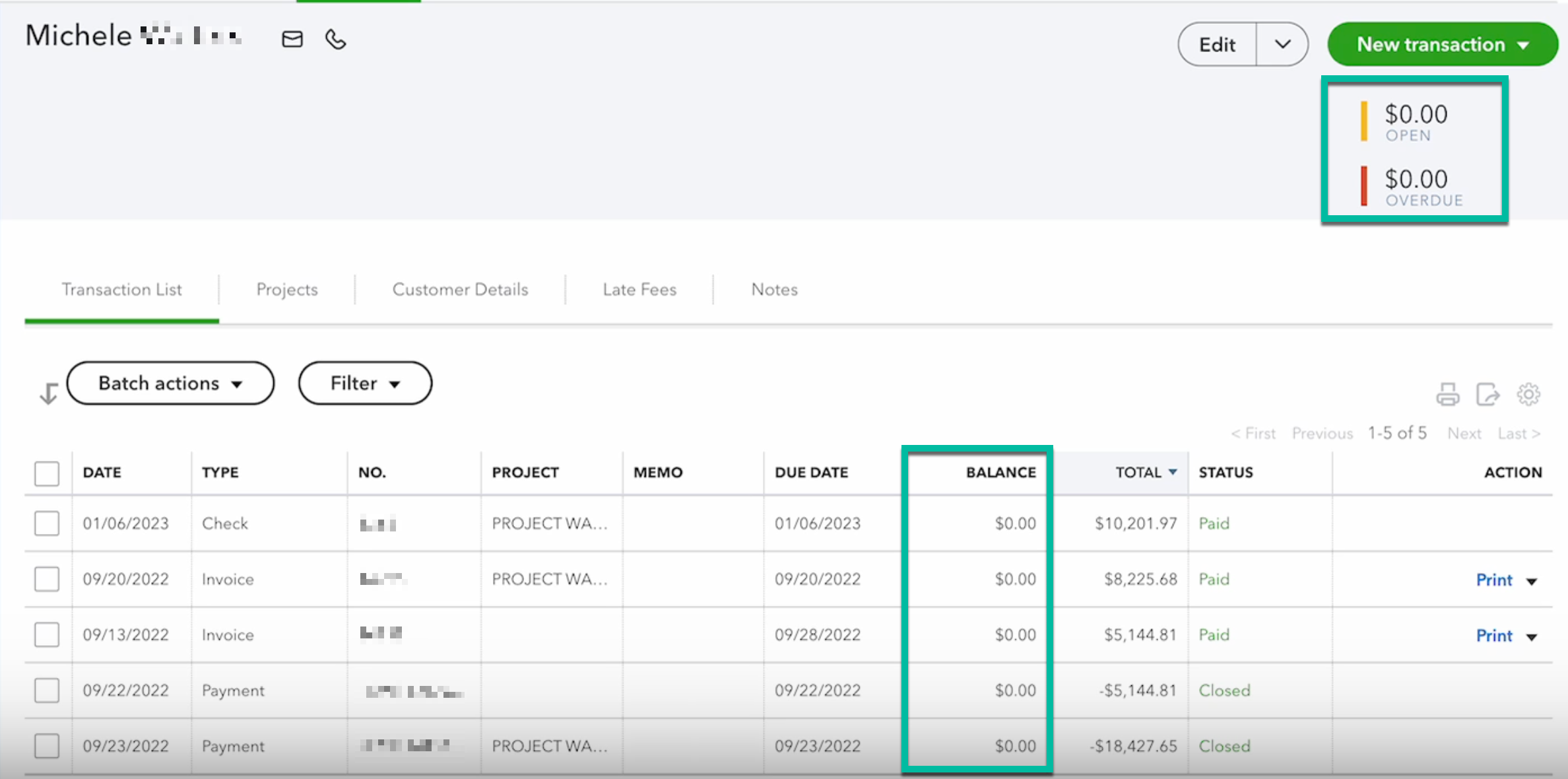Click the print list printer icon
1568x779 pixels.
pos(1447,394)
